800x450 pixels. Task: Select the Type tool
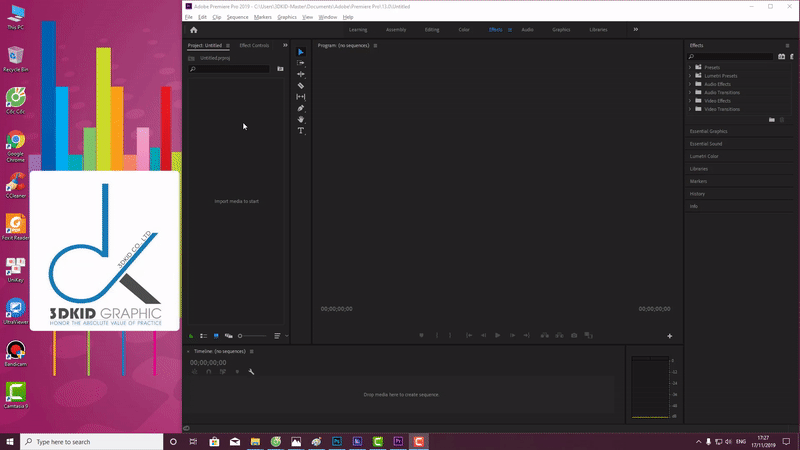click(x=301, y=131)
